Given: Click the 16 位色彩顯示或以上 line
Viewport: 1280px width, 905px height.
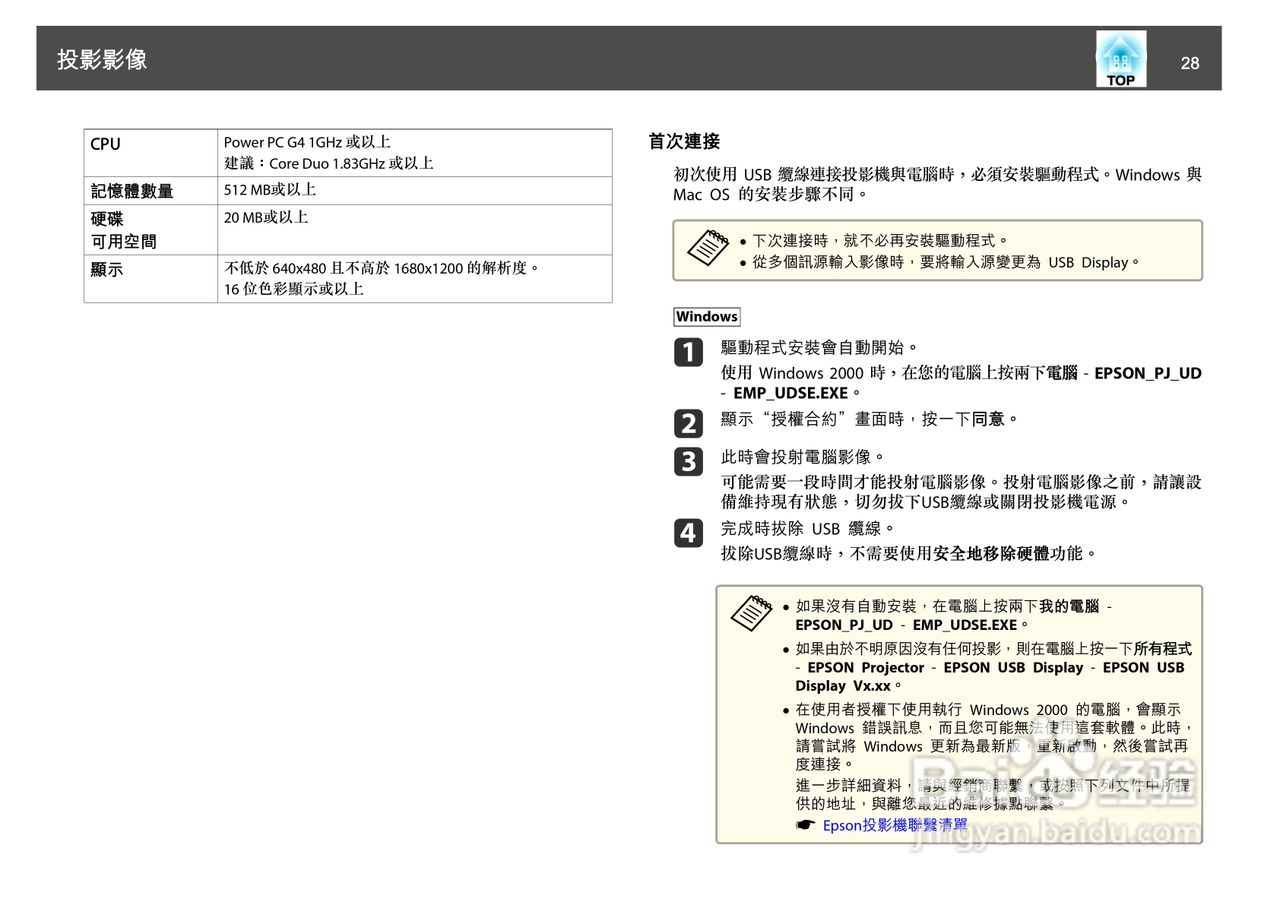Looking at the screenshot, I should point(293,289).
